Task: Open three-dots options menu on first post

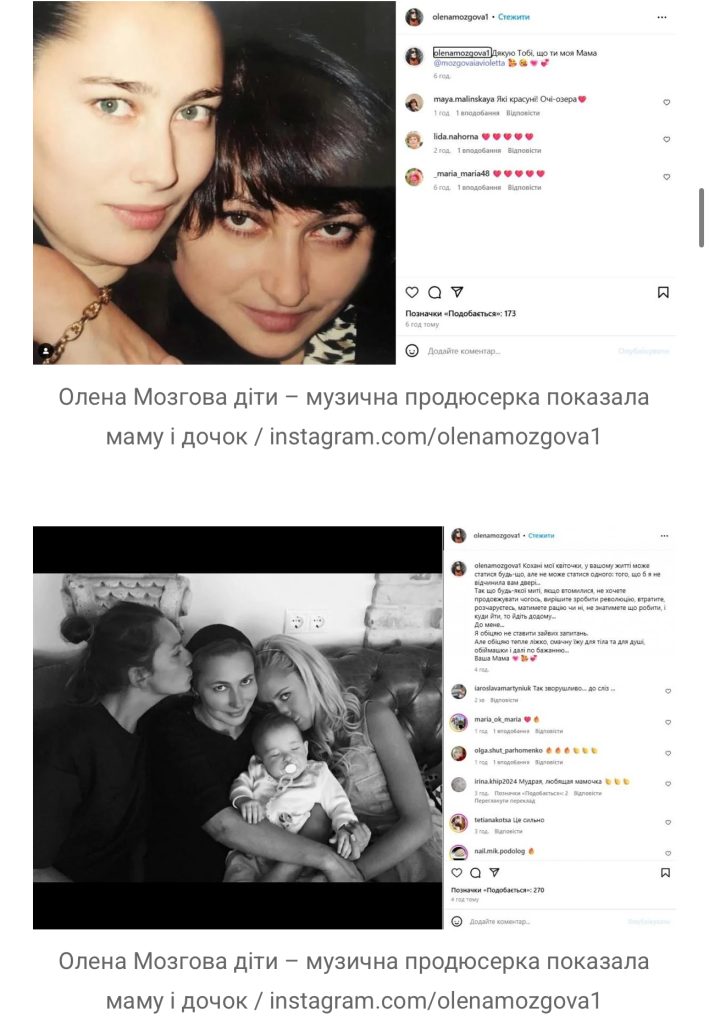Action: point(662,17)
